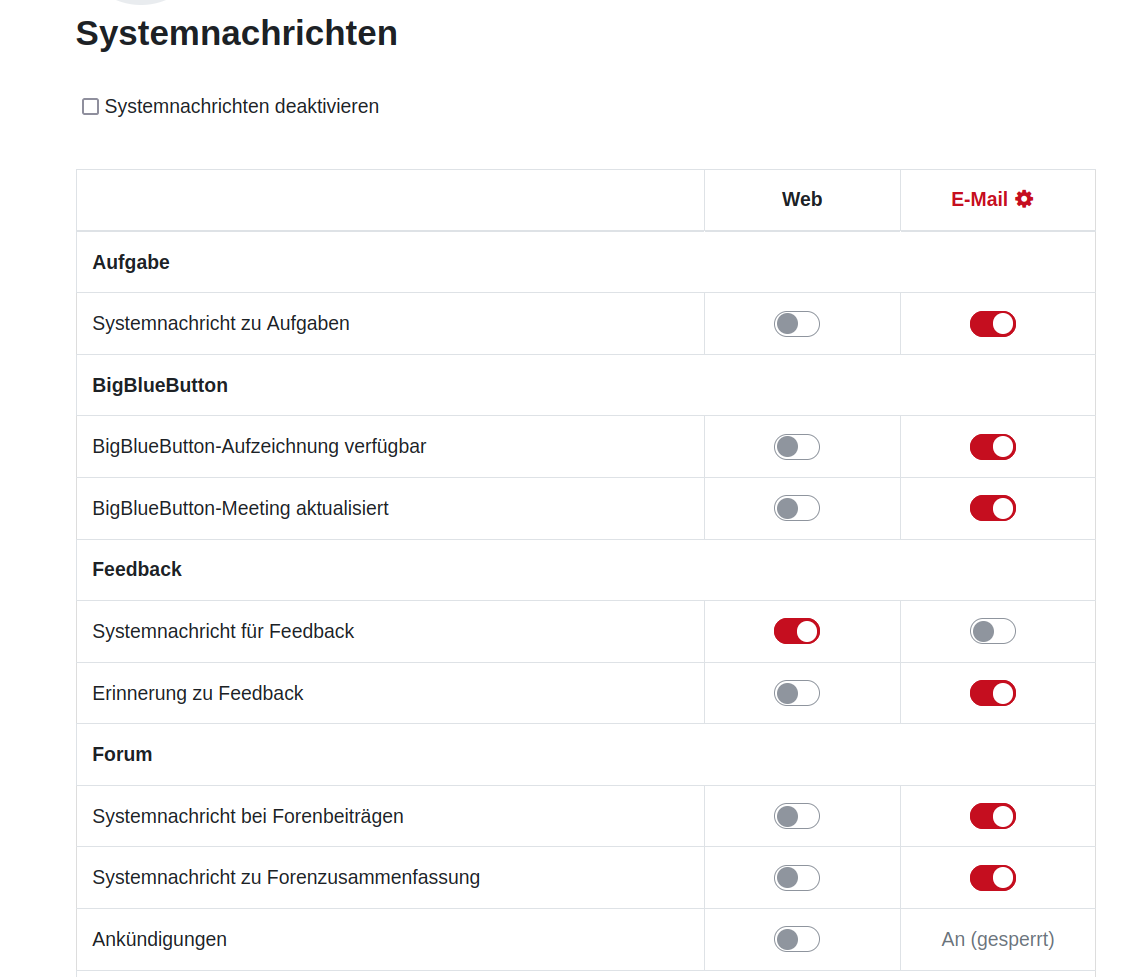The image size is (1124, 977).
Task: Enable Web toggle for BigBlueButton-Meeting aktualisiert
Action: point(796,508)
